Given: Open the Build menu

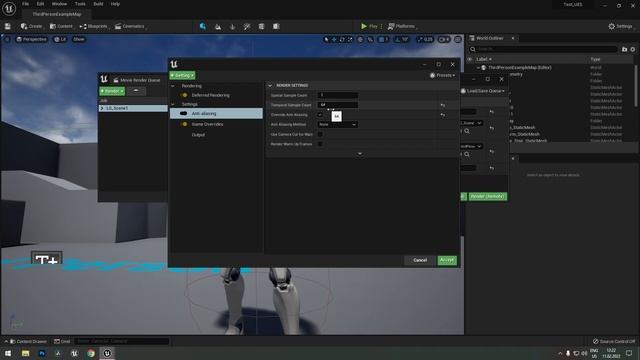Looking at the screenshot, I should [98, 4].
